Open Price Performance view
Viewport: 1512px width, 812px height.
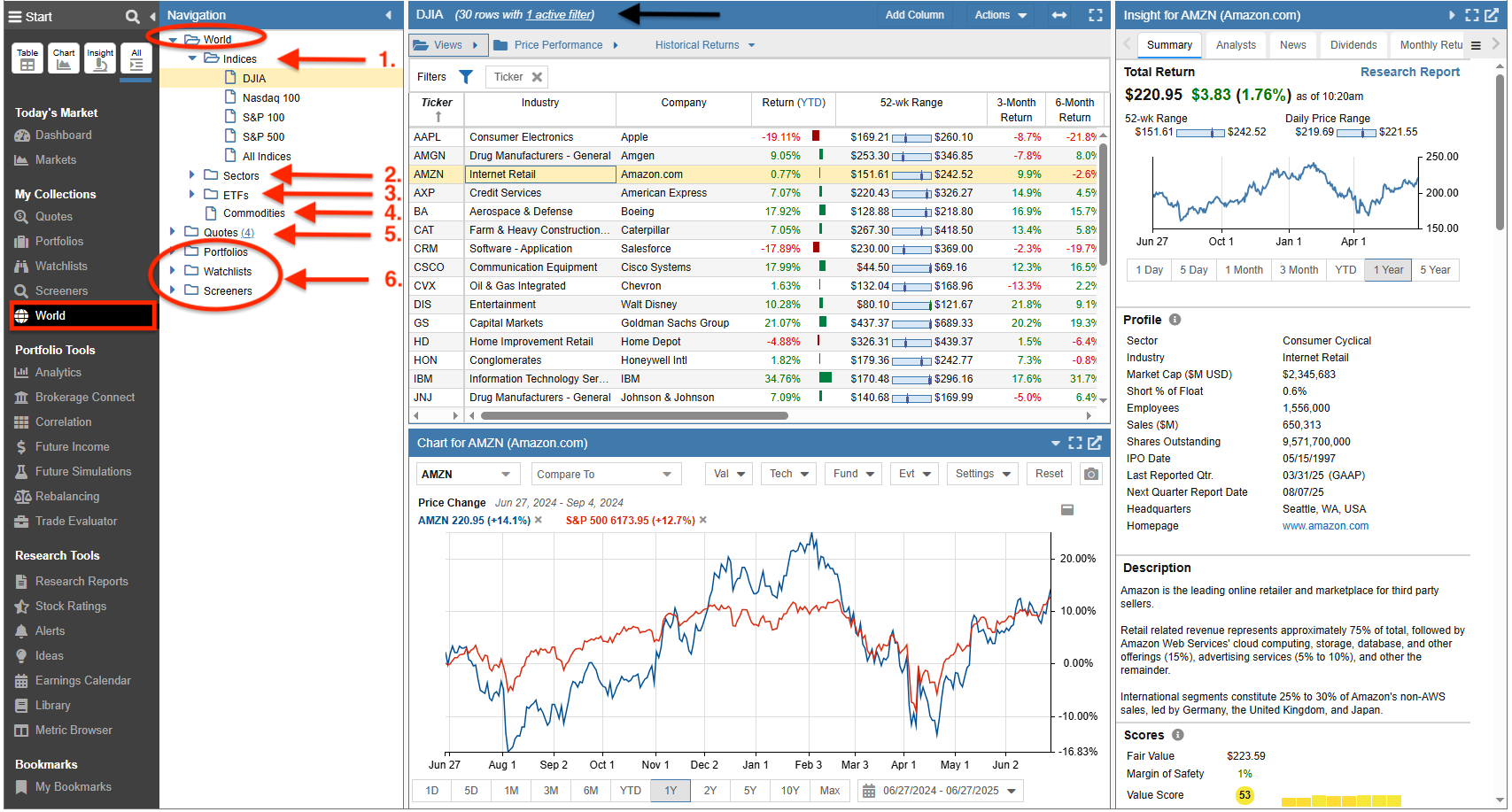556,45
